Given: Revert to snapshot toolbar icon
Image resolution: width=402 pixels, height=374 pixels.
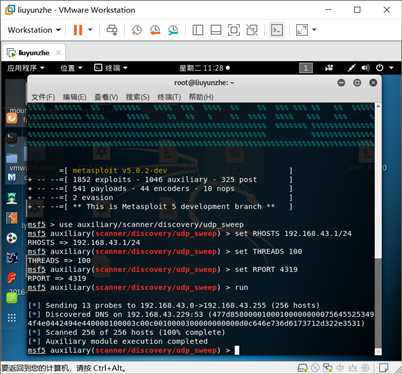Looking at the screenshot, I should (x=155, y=30).
